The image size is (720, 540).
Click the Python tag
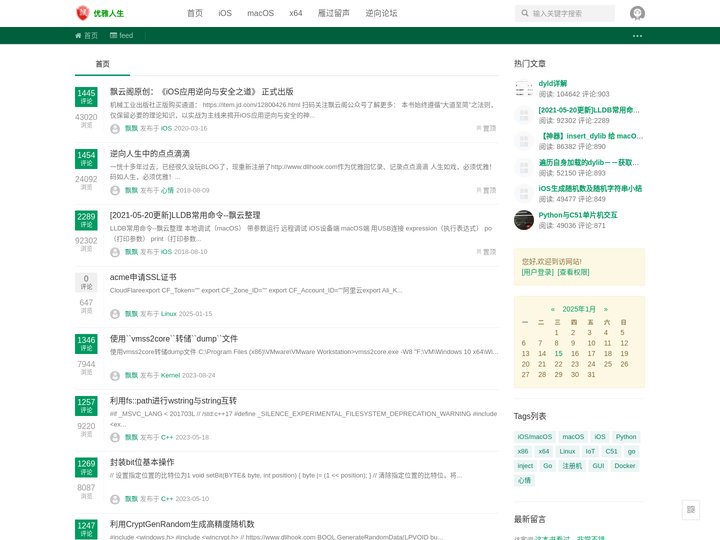tap(626, 437)
